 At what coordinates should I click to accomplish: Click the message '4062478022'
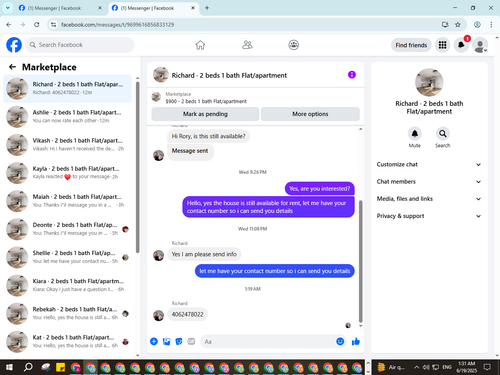tap(187, 314)
